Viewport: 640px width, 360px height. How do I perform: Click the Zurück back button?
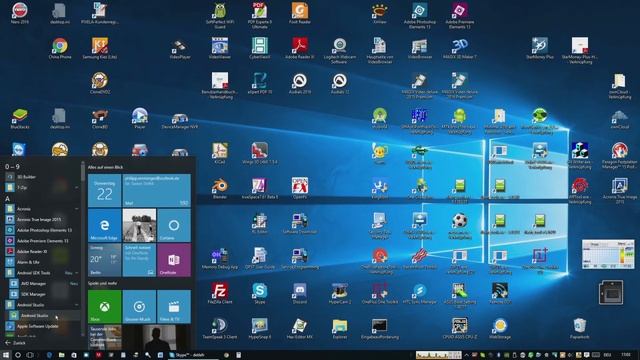[16, 343]
